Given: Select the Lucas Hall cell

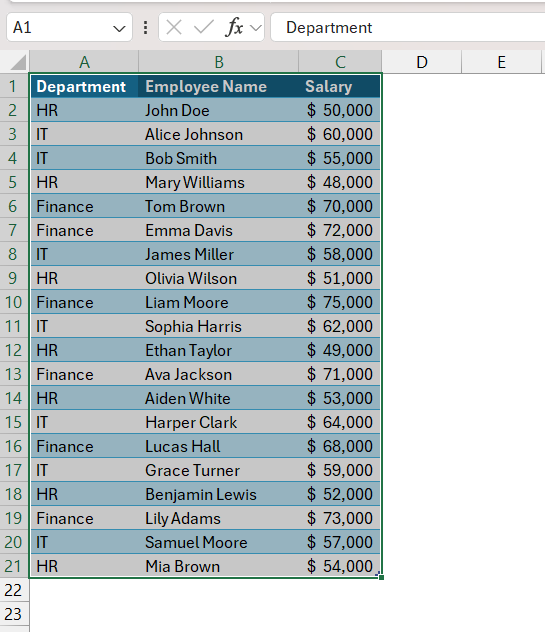Looking at the screenshot, I should coord(218,446).
